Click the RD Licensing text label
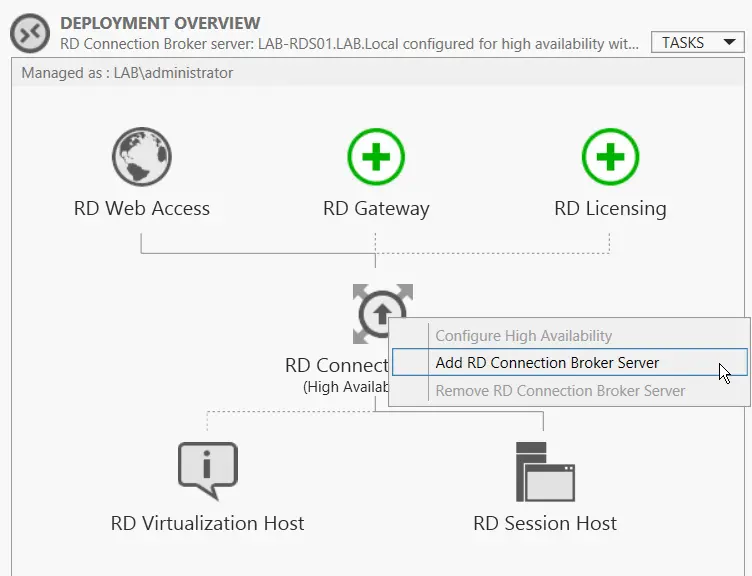Viewport: 752px width, 576px height. point(610,209)
